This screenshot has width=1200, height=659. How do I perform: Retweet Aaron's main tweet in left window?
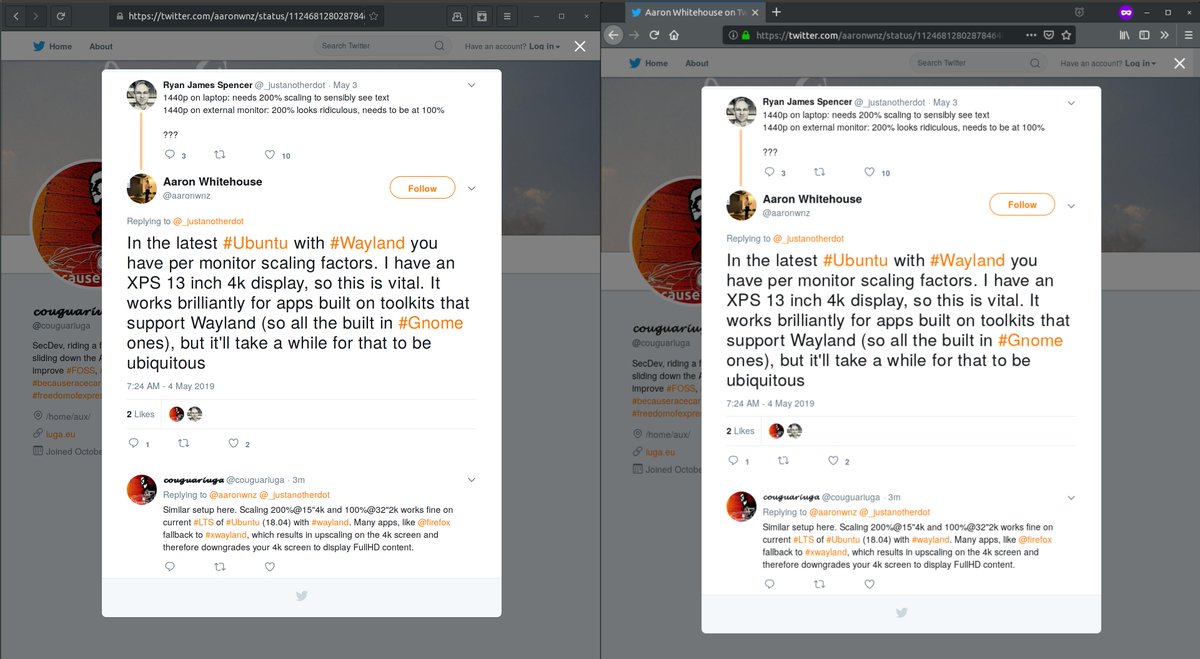tap(183, 443)
